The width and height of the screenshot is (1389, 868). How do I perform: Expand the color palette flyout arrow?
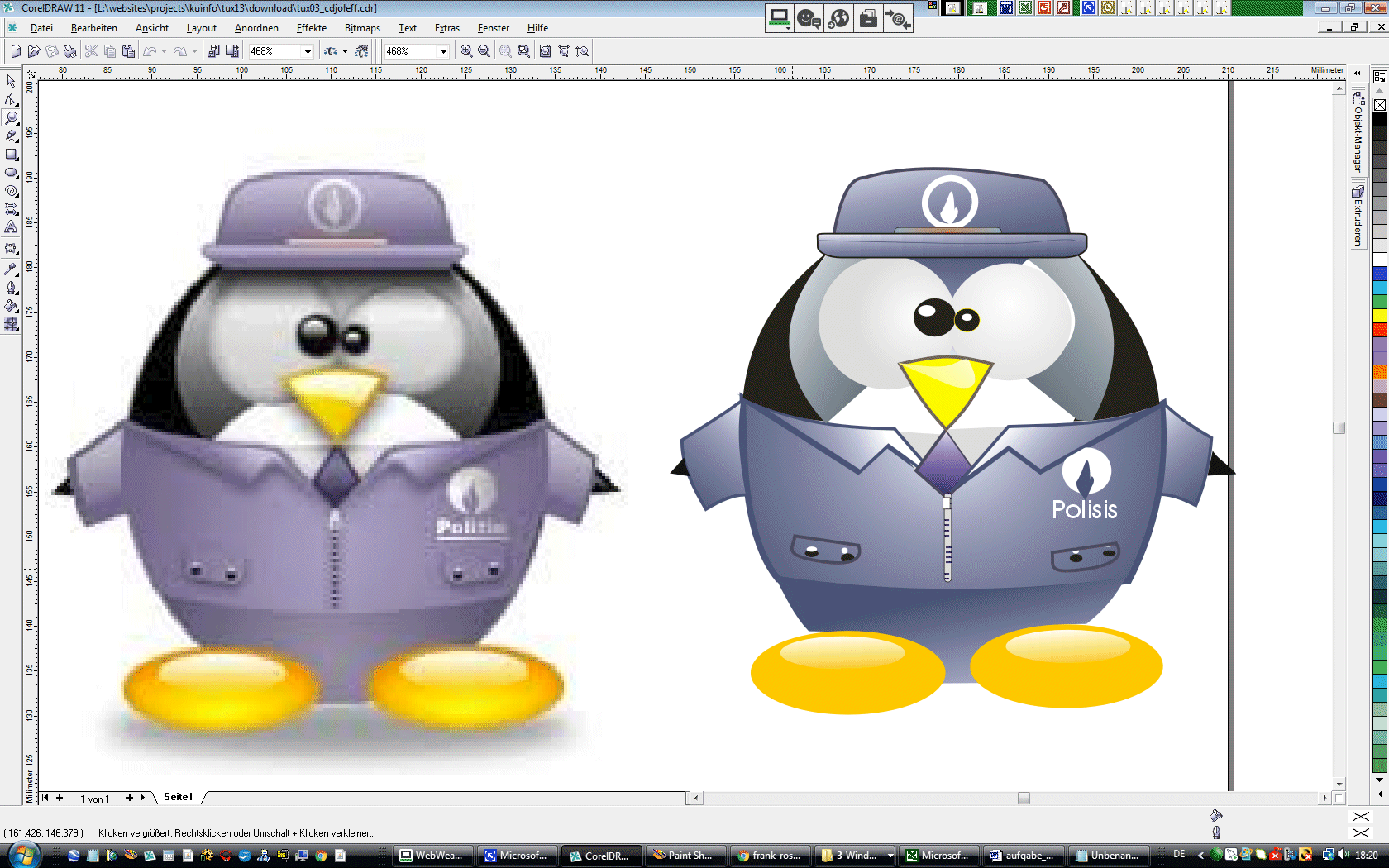tap(1379, 794)
